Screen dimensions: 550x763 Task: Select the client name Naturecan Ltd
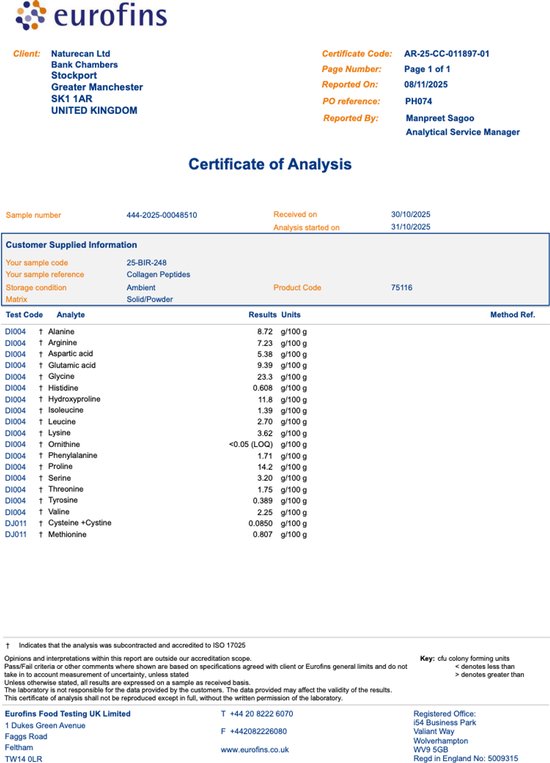[x=80, y=54]
